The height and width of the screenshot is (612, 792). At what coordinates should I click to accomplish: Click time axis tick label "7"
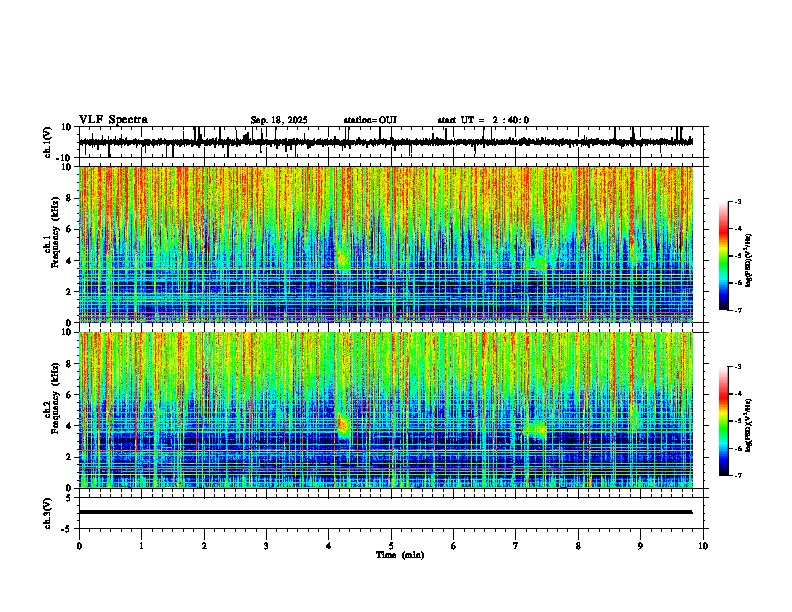point(516,546)
